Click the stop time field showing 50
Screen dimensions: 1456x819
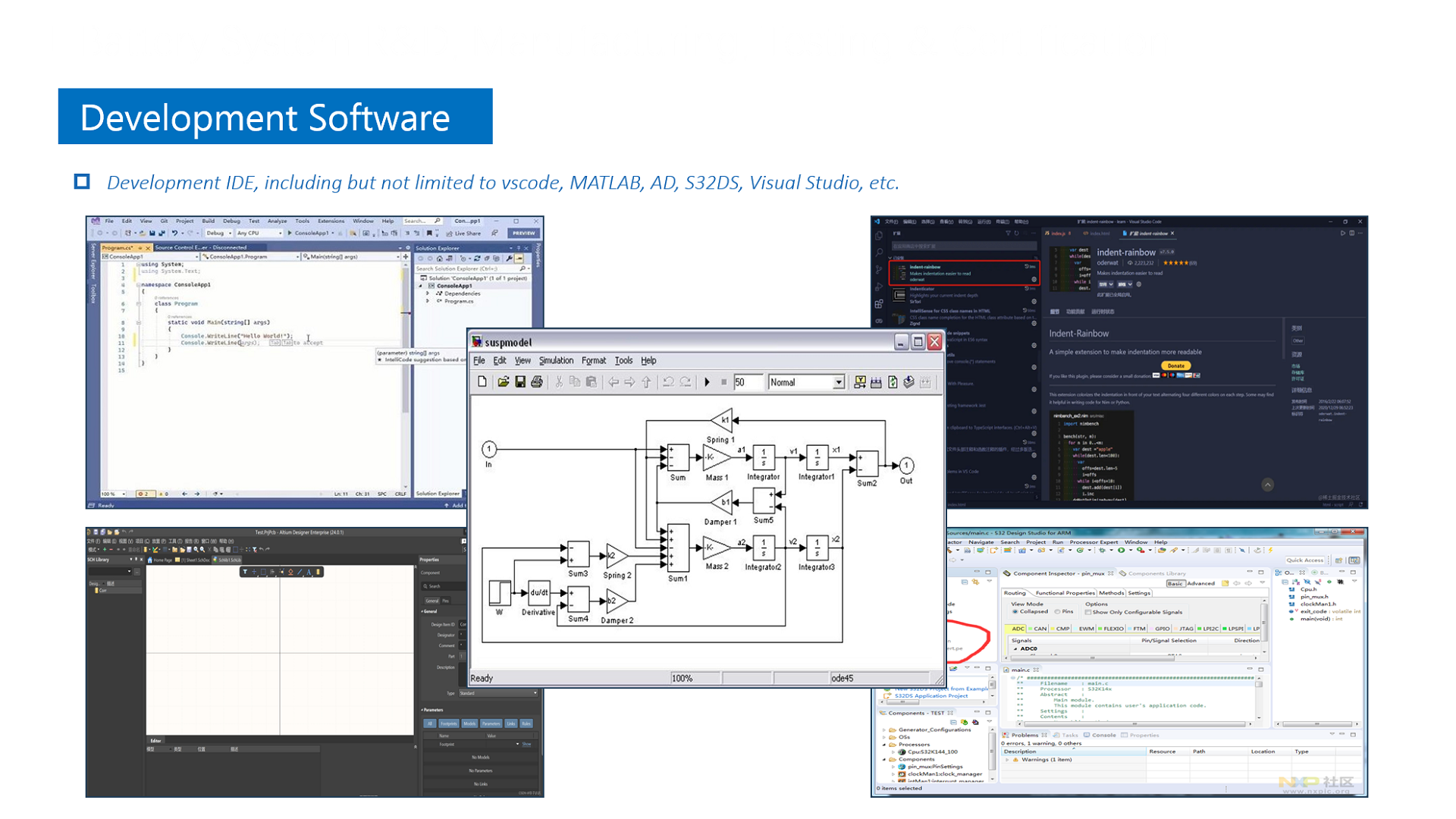(x=748, y=382)
